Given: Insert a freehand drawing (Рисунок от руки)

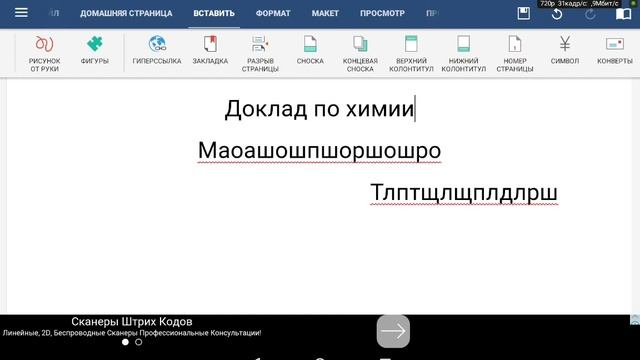Looking at the screenshot, I should [x=44, y=54].
